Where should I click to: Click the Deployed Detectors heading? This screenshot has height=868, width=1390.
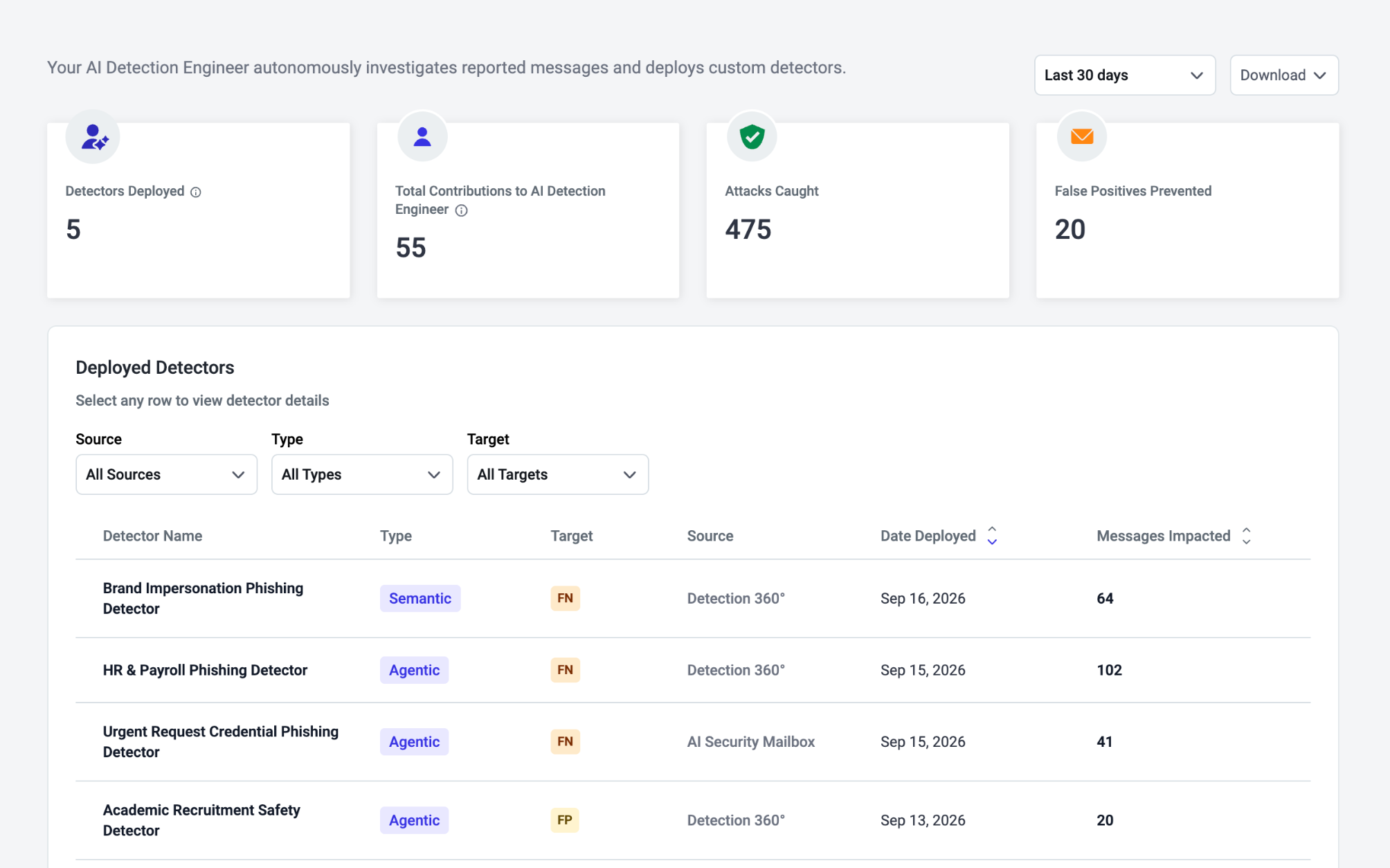tap(155, 368)
